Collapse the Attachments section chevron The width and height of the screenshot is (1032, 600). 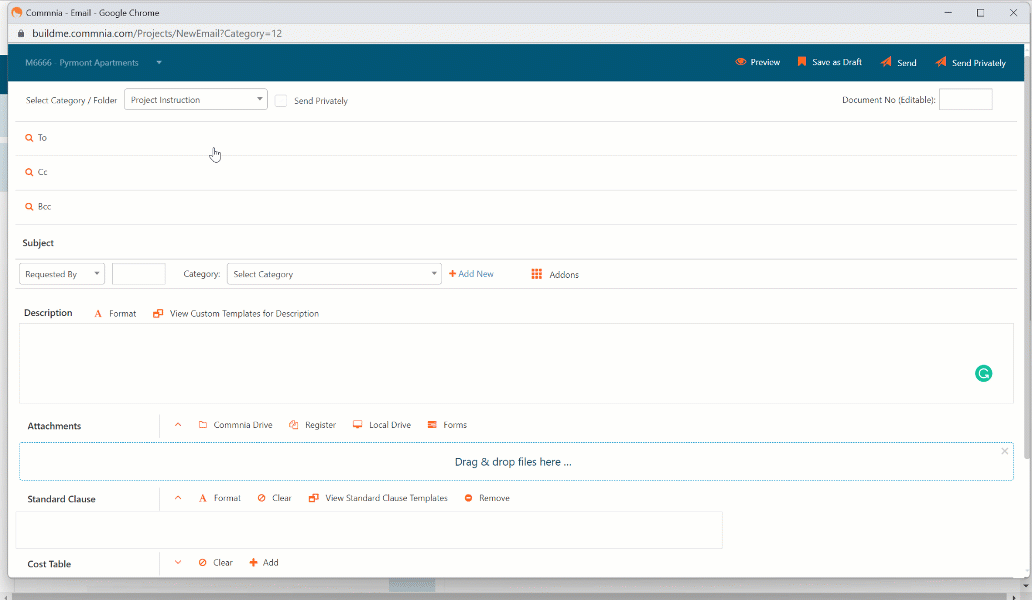(178, 425)
